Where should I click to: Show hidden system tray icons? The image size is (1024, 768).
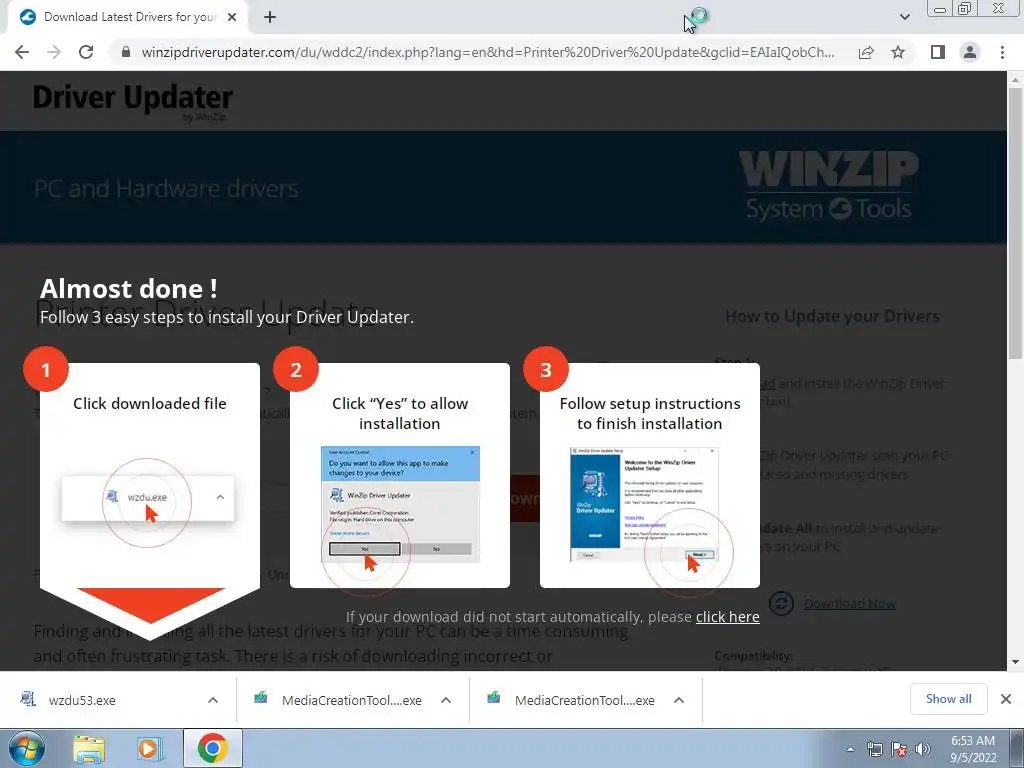click(850, 749)
